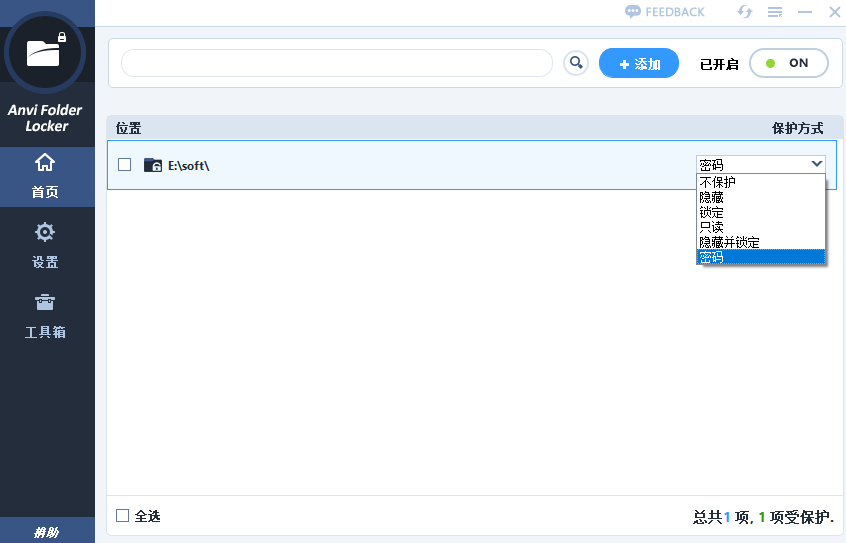Toggle the ON protection switch
This screenshot has height=543, width=846.
pyautogui.click(x=788, y=63)
